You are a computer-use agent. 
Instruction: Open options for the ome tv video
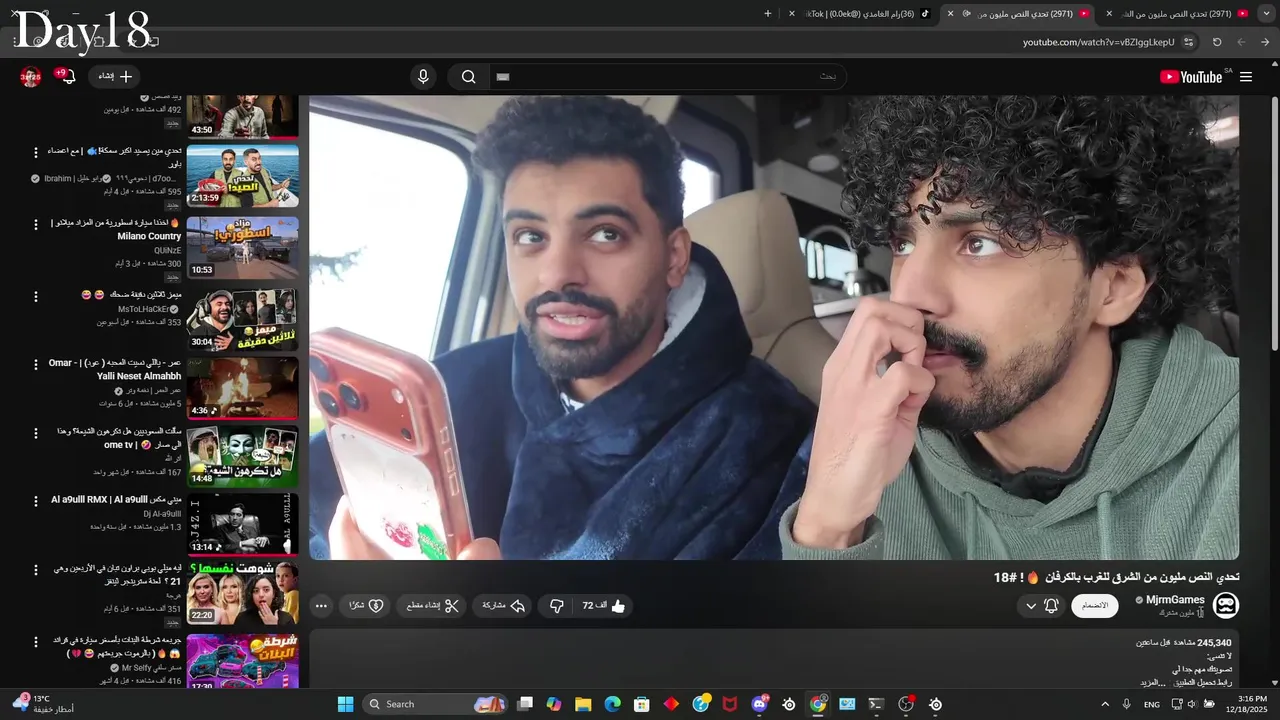point(36,432)
